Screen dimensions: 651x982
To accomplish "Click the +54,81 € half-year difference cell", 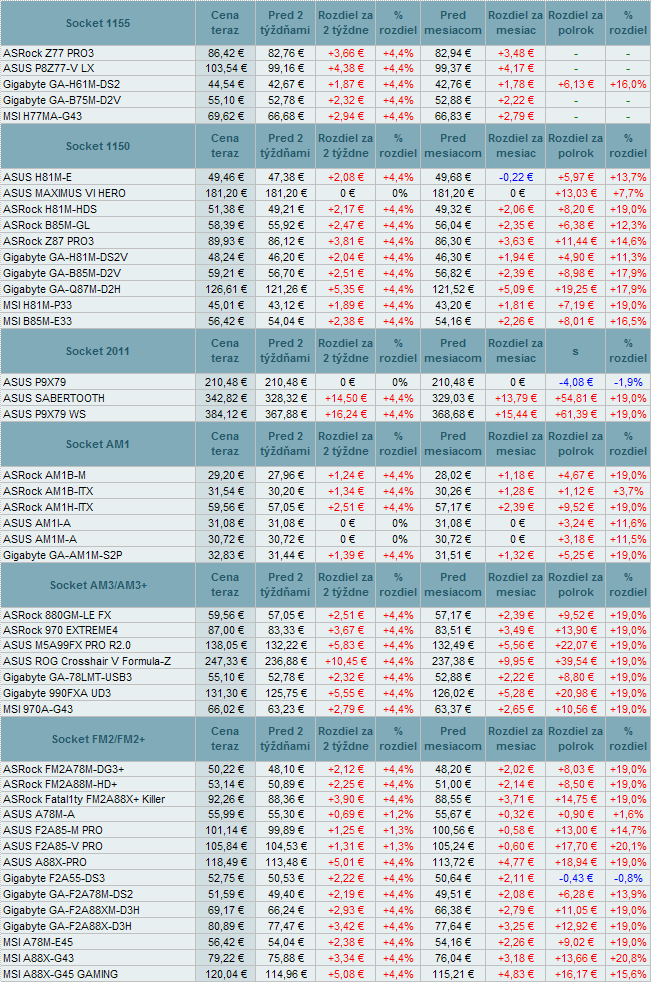I will (575, 398).
